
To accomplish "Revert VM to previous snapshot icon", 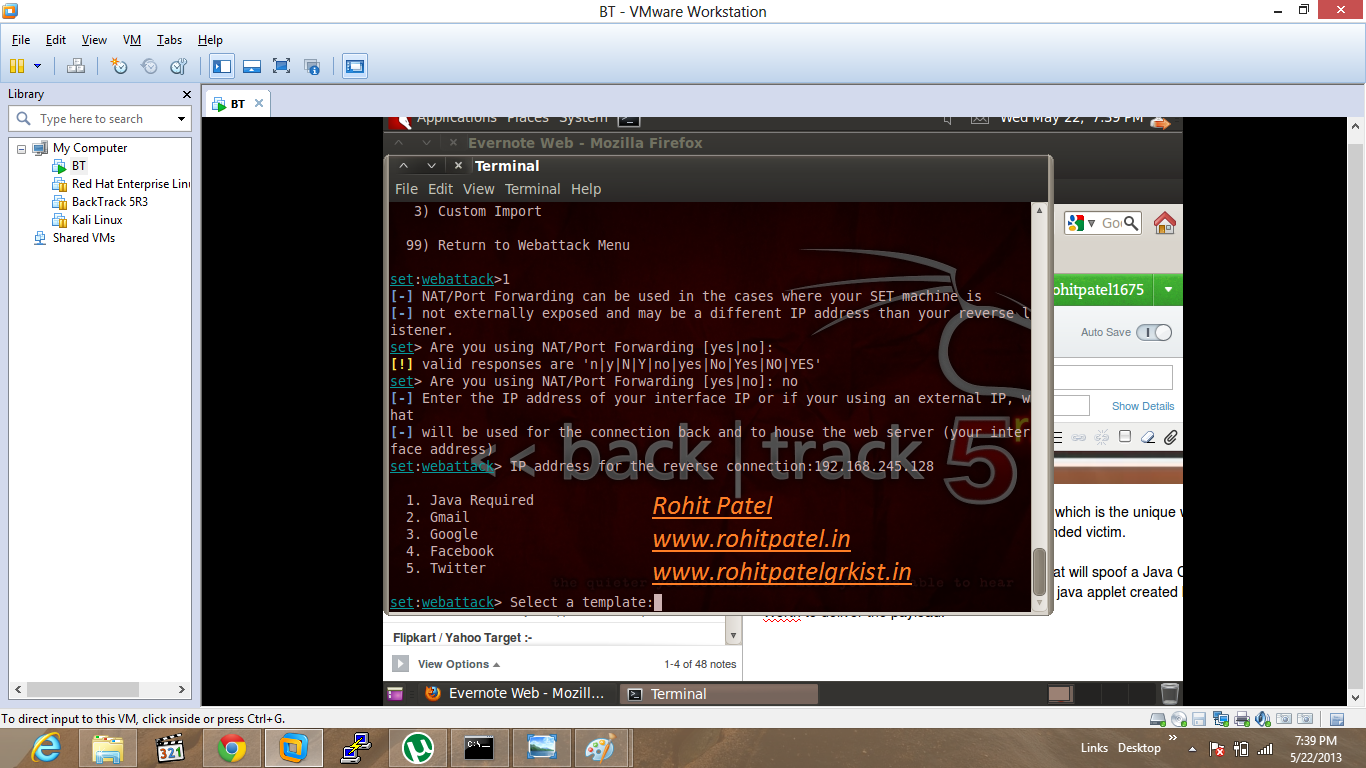I will coord(149,66).
